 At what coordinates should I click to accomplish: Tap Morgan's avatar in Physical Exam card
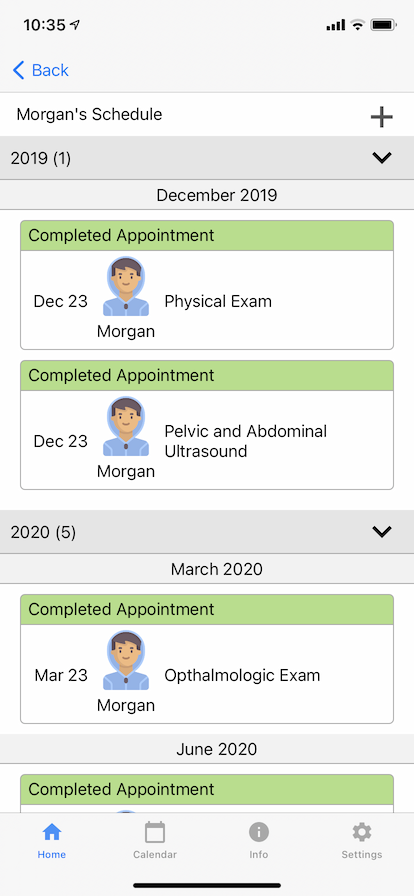tap(126, 287)
